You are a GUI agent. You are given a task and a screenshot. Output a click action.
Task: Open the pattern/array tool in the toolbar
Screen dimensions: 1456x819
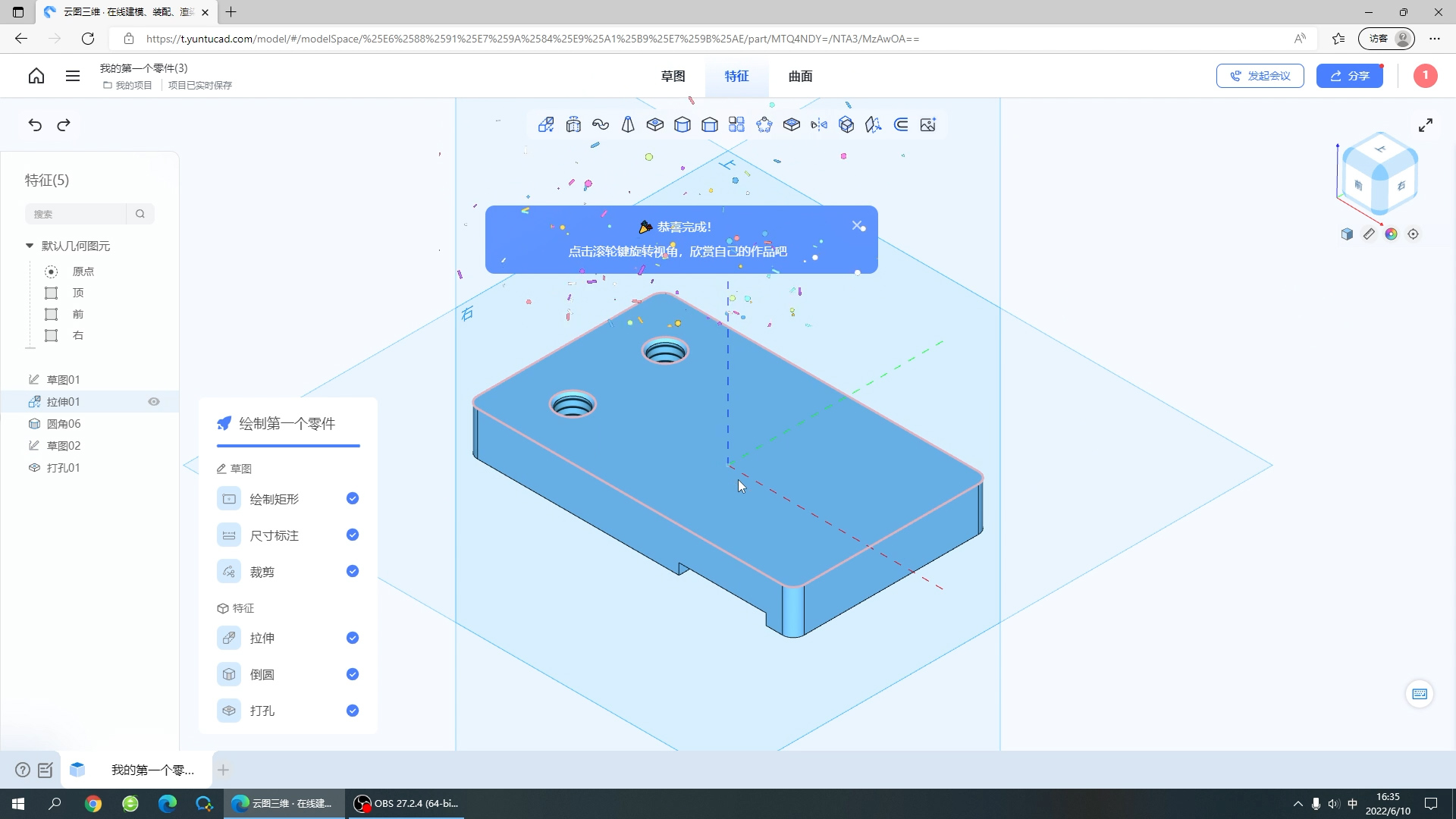pyautogui.click(x=737, y=124)
